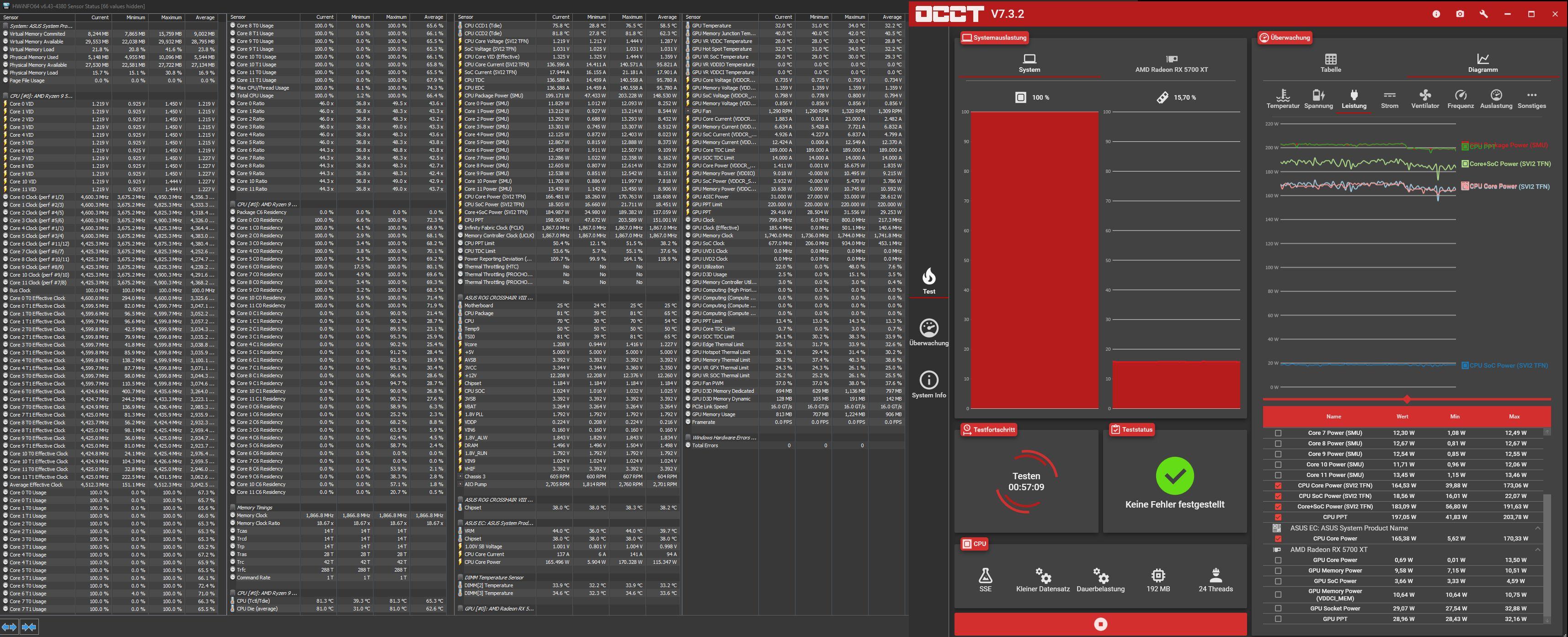Select Memory Timings group header in HWiNFO
The image size is (1568, 637).
338,507
